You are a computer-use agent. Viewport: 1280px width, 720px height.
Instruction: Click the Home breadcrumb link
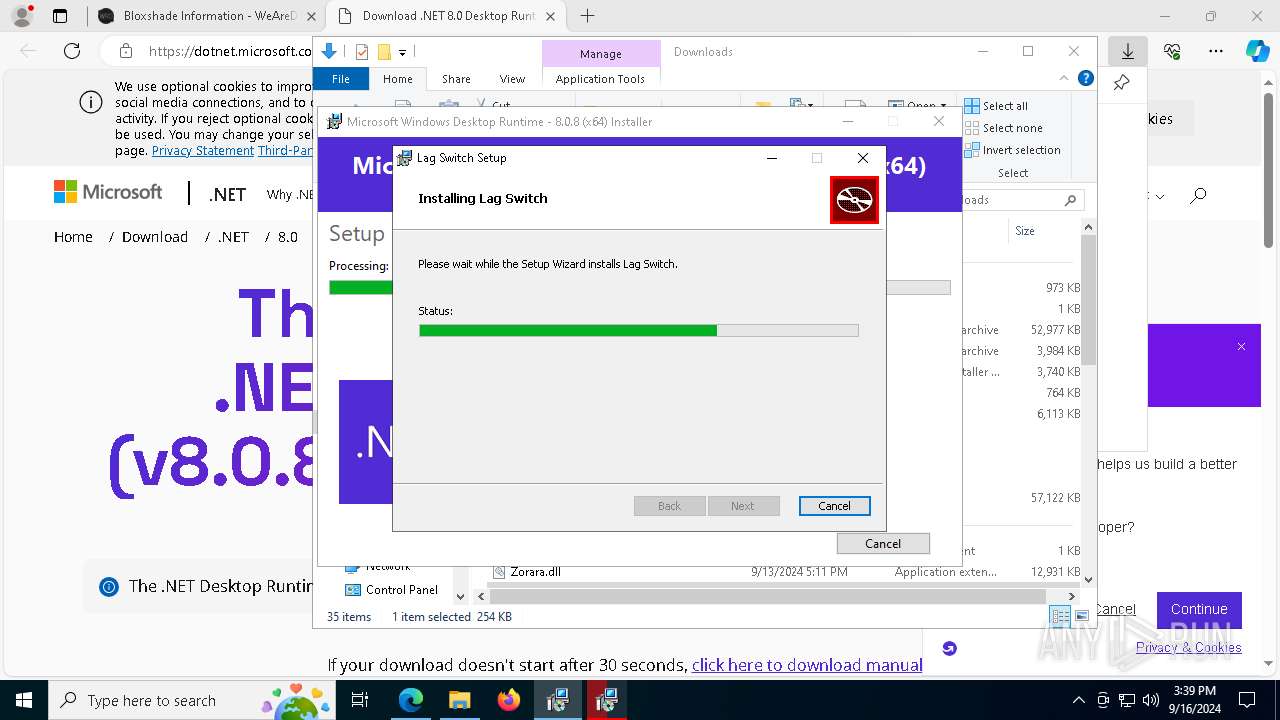73,237
